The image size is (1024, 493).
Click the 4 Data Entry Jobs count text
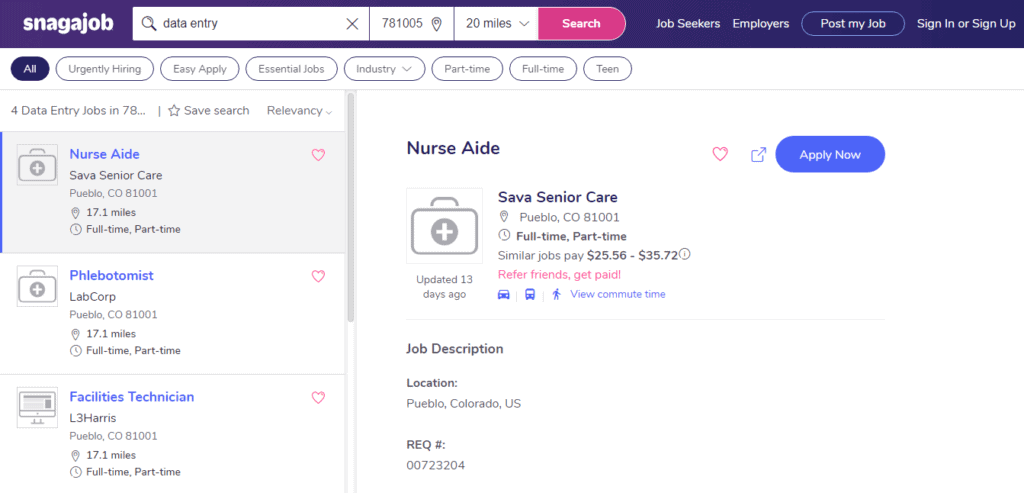[x=78, y=111]
